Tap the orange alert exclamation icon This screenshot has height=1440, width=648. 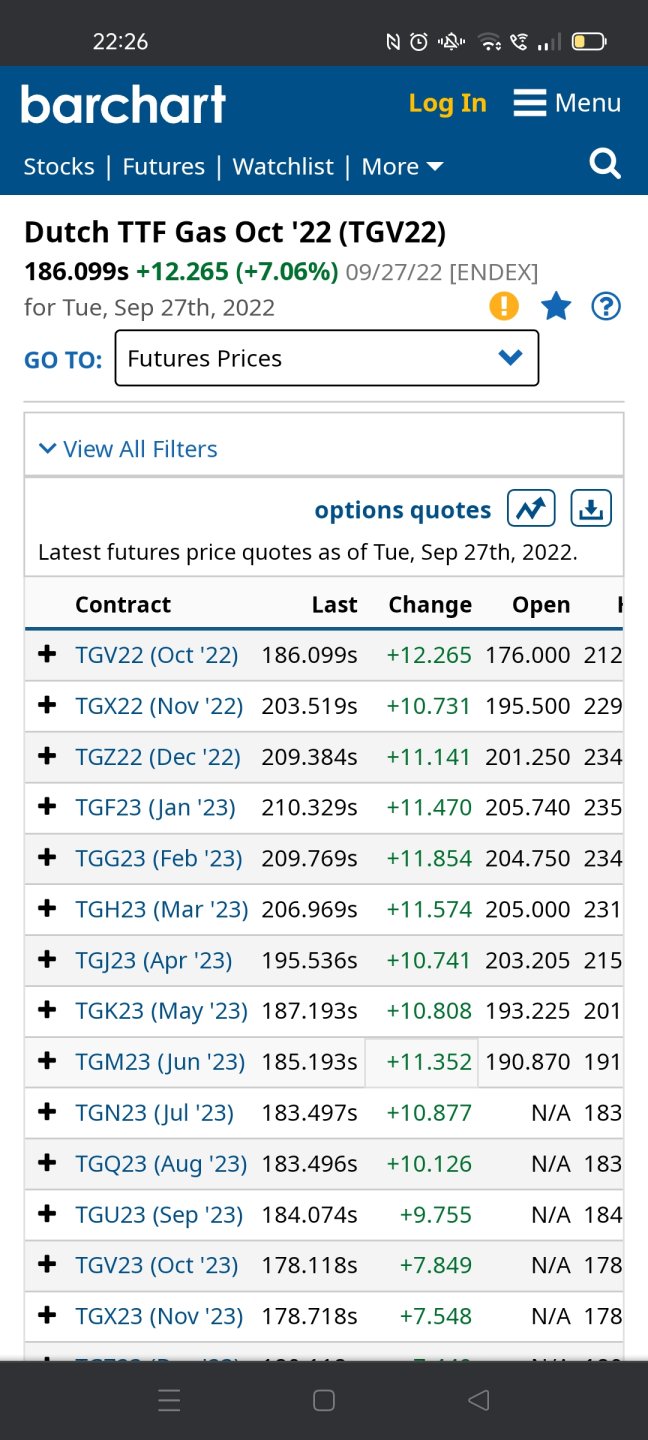[x=504, y=306]
